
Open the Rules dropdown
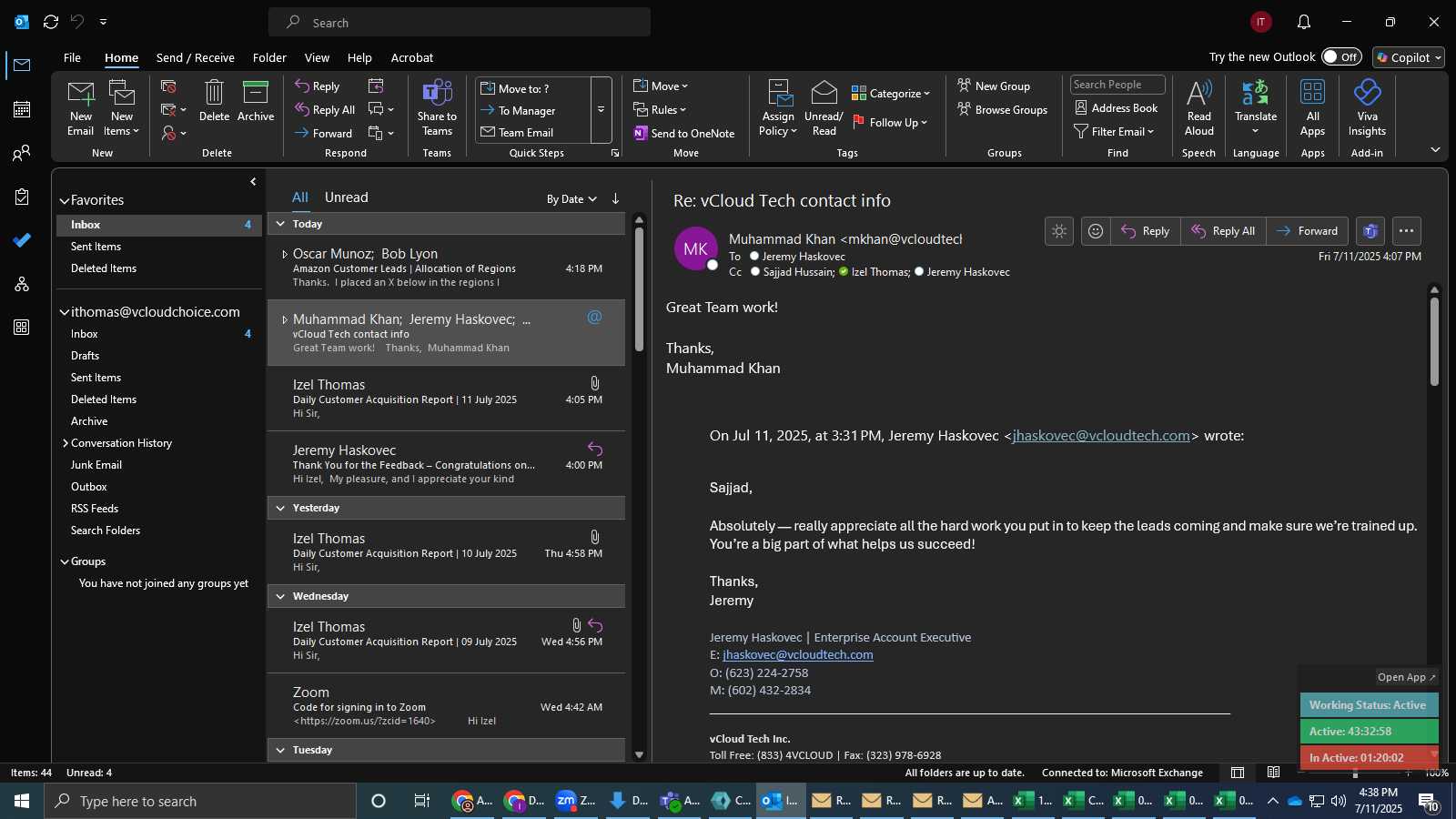tap(660, 109)
